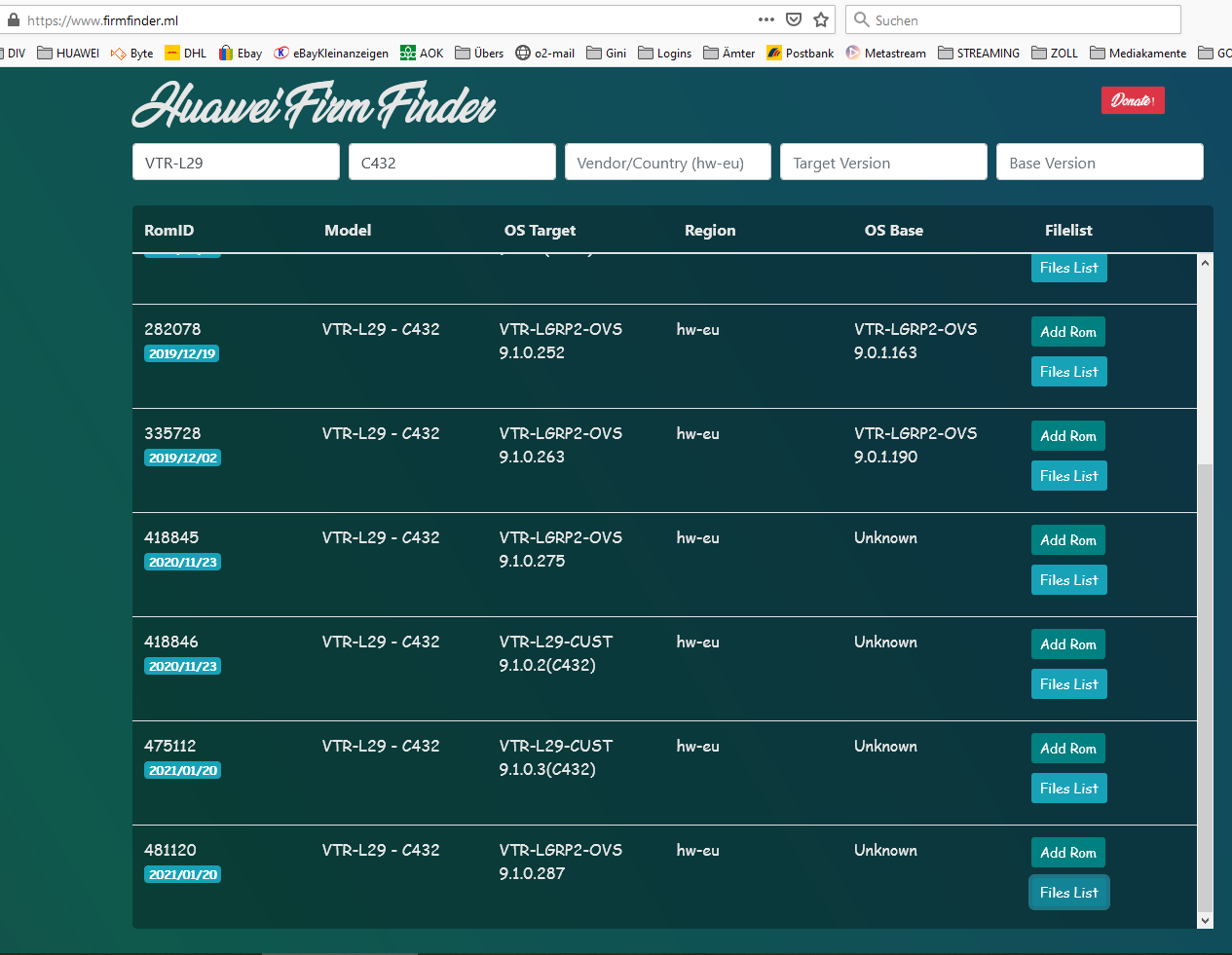Open the eBayKleinanzeigen bookmark

pyautogui.click(x=331, y=53)
